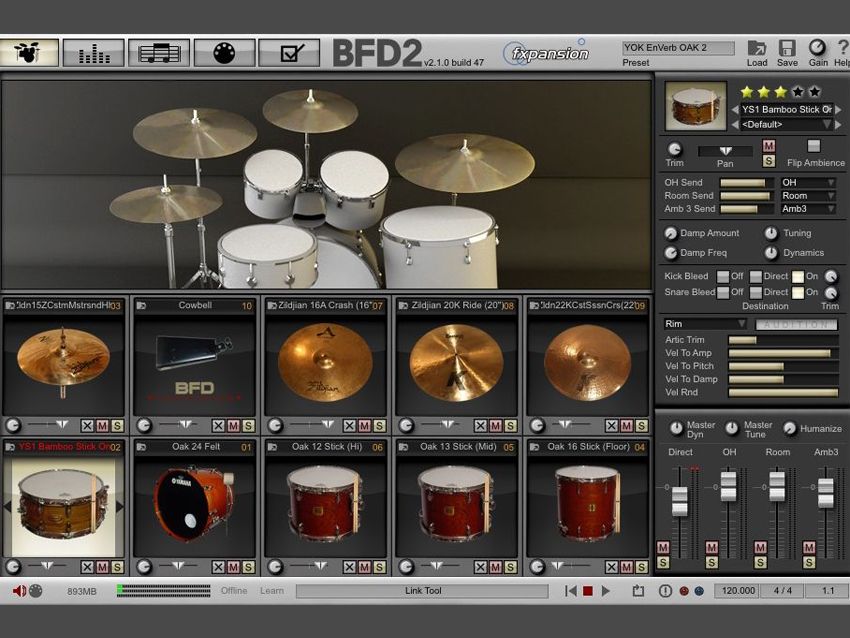The width and height of the screenshot is (850, 638).
Task: Click the play transport button
Action: point(606,591)
